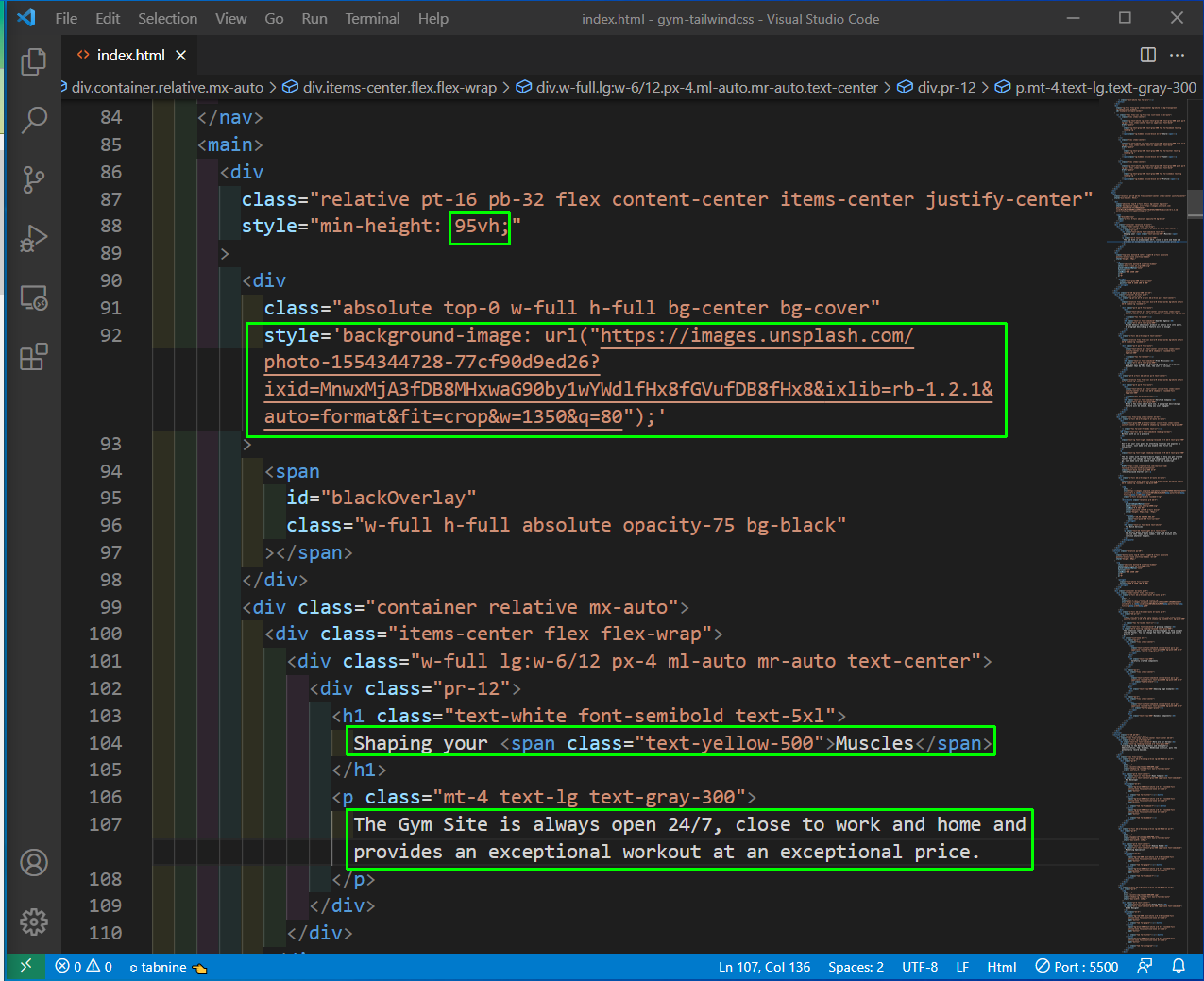Open the Search view icon
This screenshot has width=1204, height=981.
[x=34, y=120]
